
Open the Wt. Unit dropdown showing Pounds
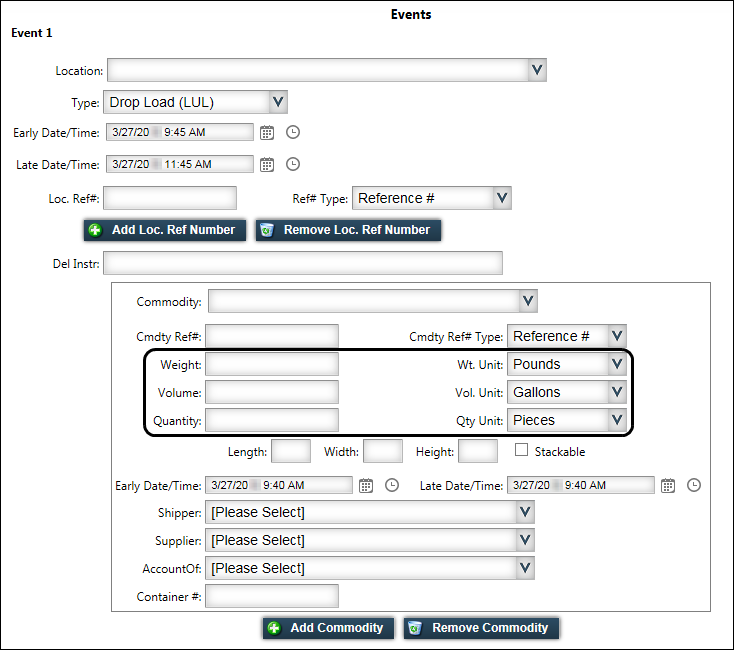(x=617, y=365)
